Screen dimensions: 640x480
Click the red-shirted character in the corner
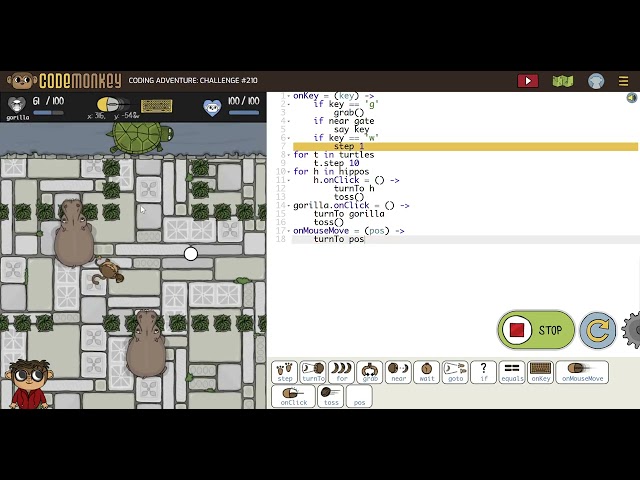(29, 384)
